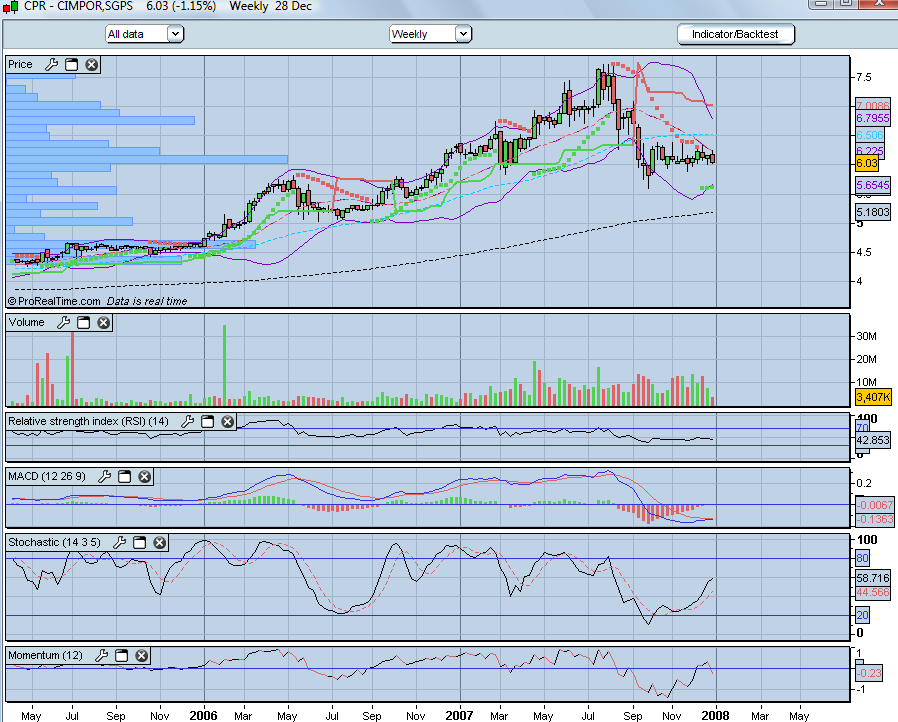Open Momentum indicator settings wrench

pos(101,655)
